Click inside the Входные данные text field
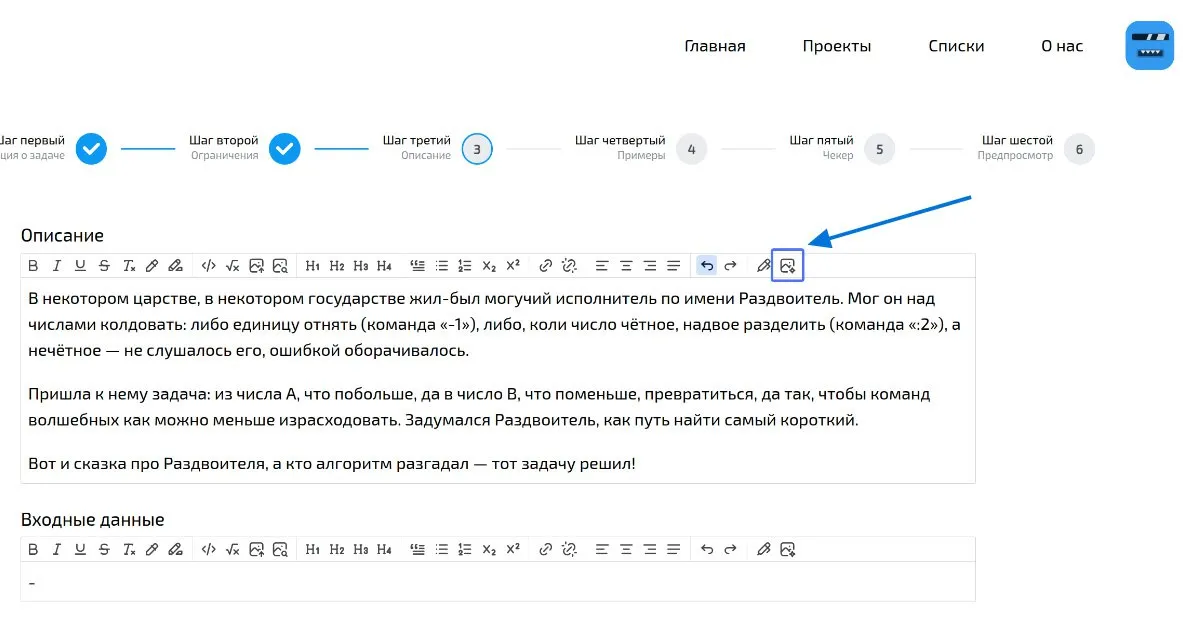The image size is (1183, 630). 400,583
